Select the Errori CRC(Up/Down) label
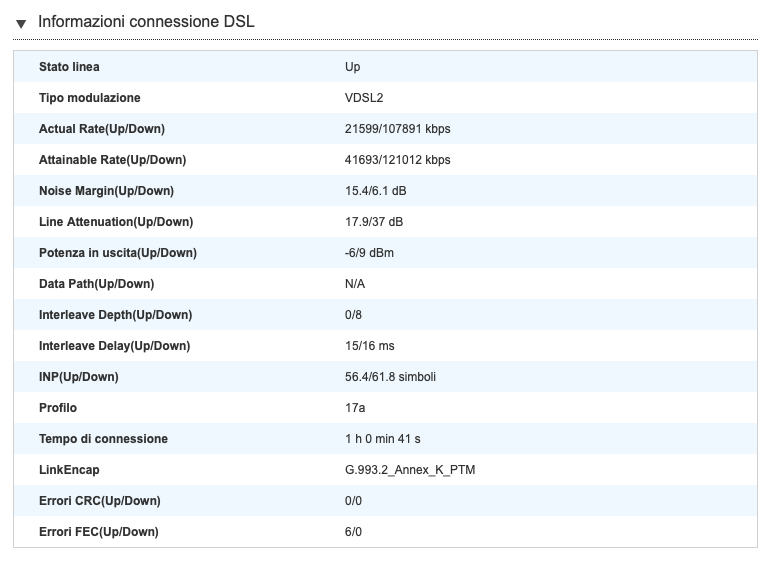The width and height of the screenshot is (777, 572). [x=100, y=501]
